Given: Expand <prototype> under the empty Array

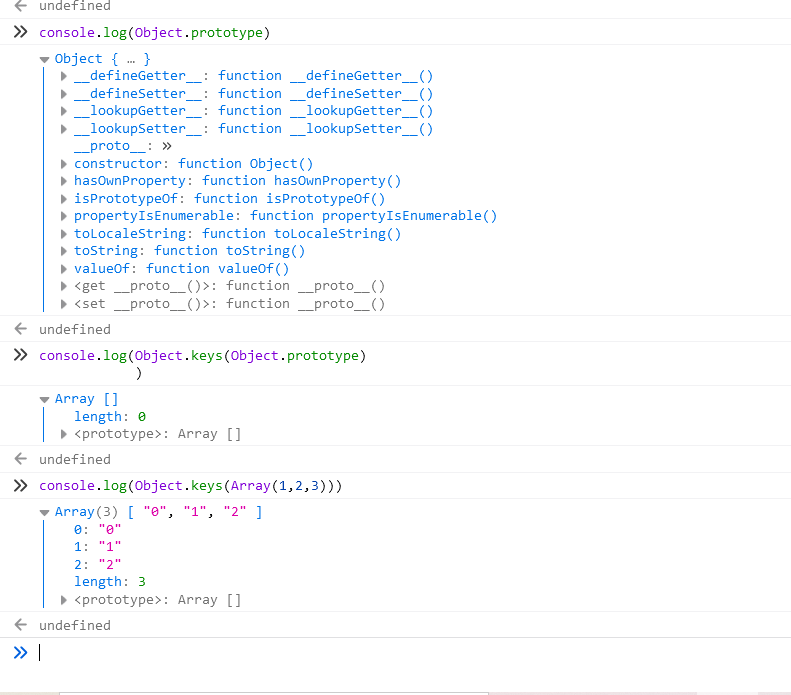Looking at the screenshot, I should pyautogui.click(x=64, y=434).
